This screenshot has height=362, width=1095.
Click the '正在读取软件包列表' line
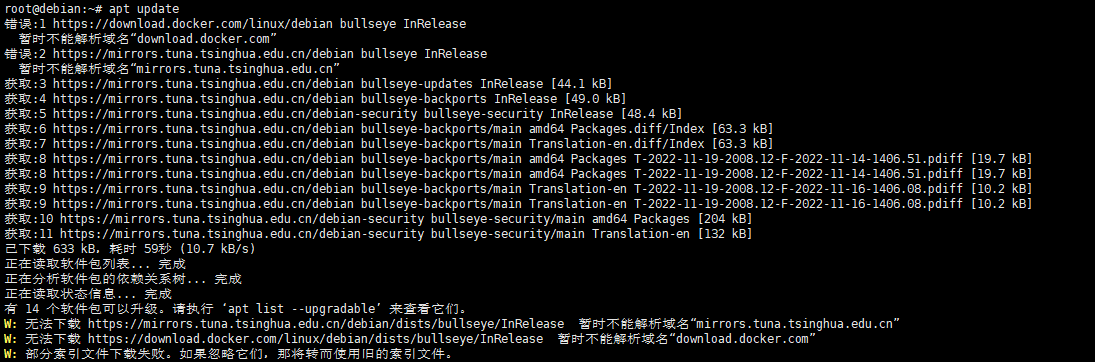(x=95, y=264)
